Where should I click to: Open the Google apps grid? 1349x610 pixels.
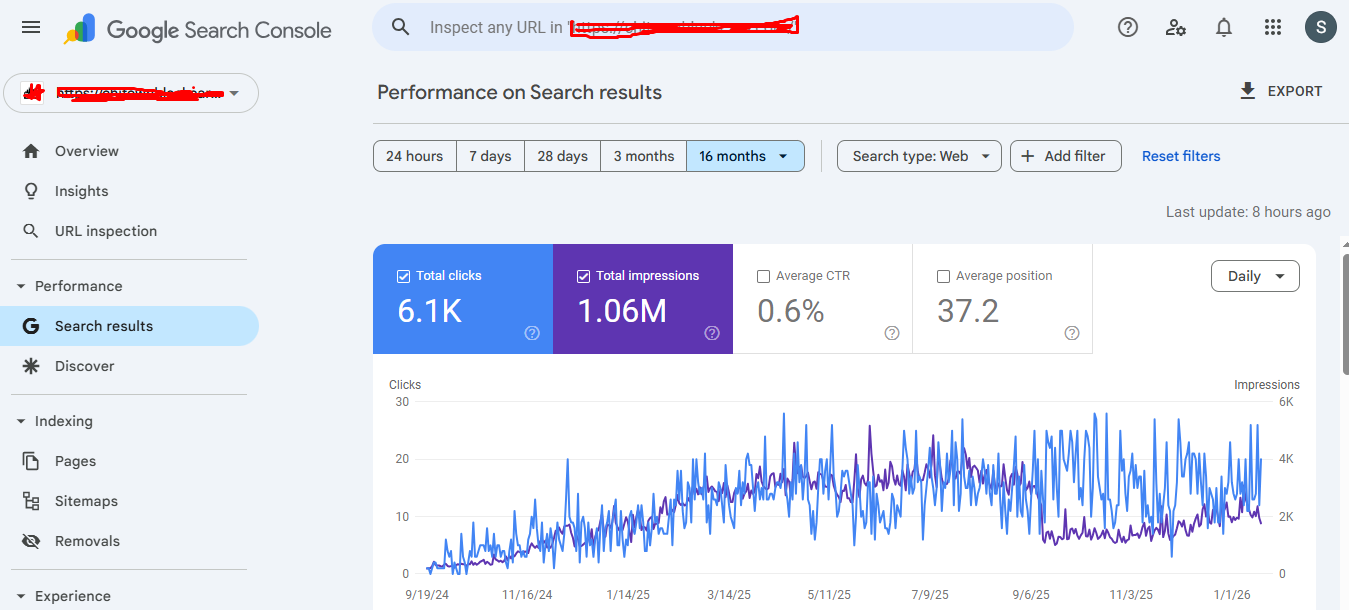[1273, 27]
